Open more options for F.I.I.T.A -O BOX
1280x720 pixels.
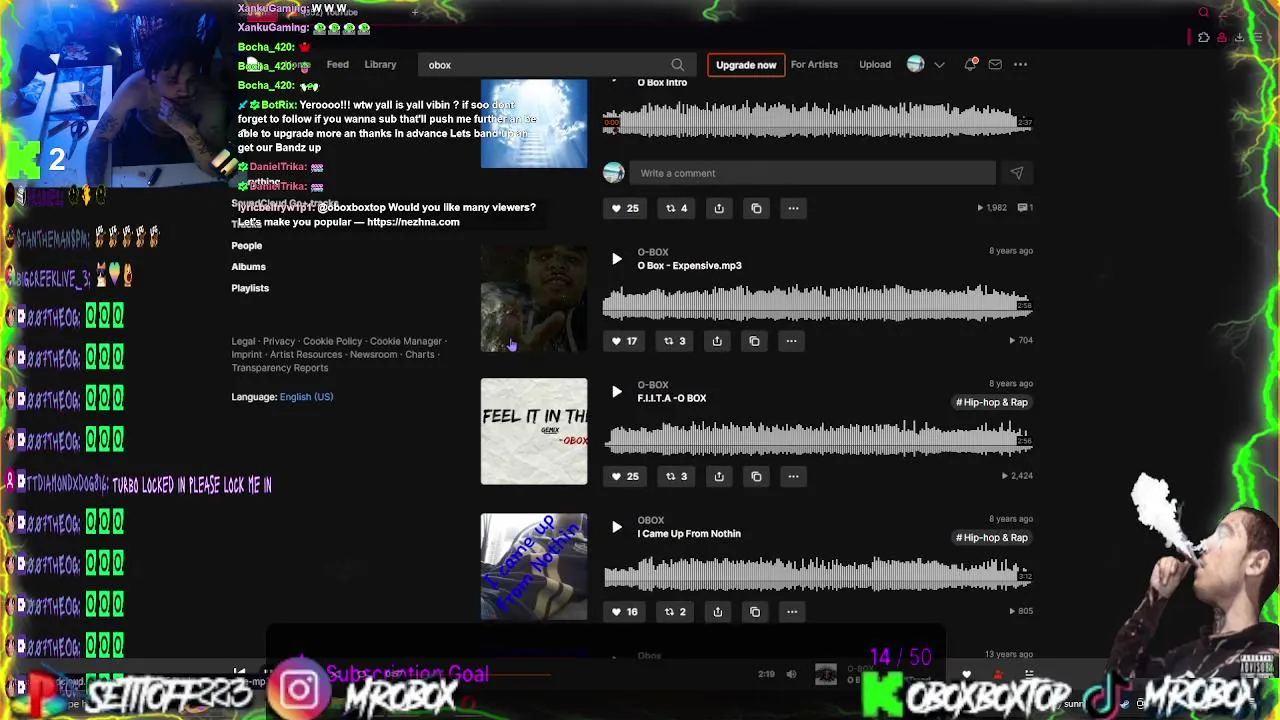793,476
